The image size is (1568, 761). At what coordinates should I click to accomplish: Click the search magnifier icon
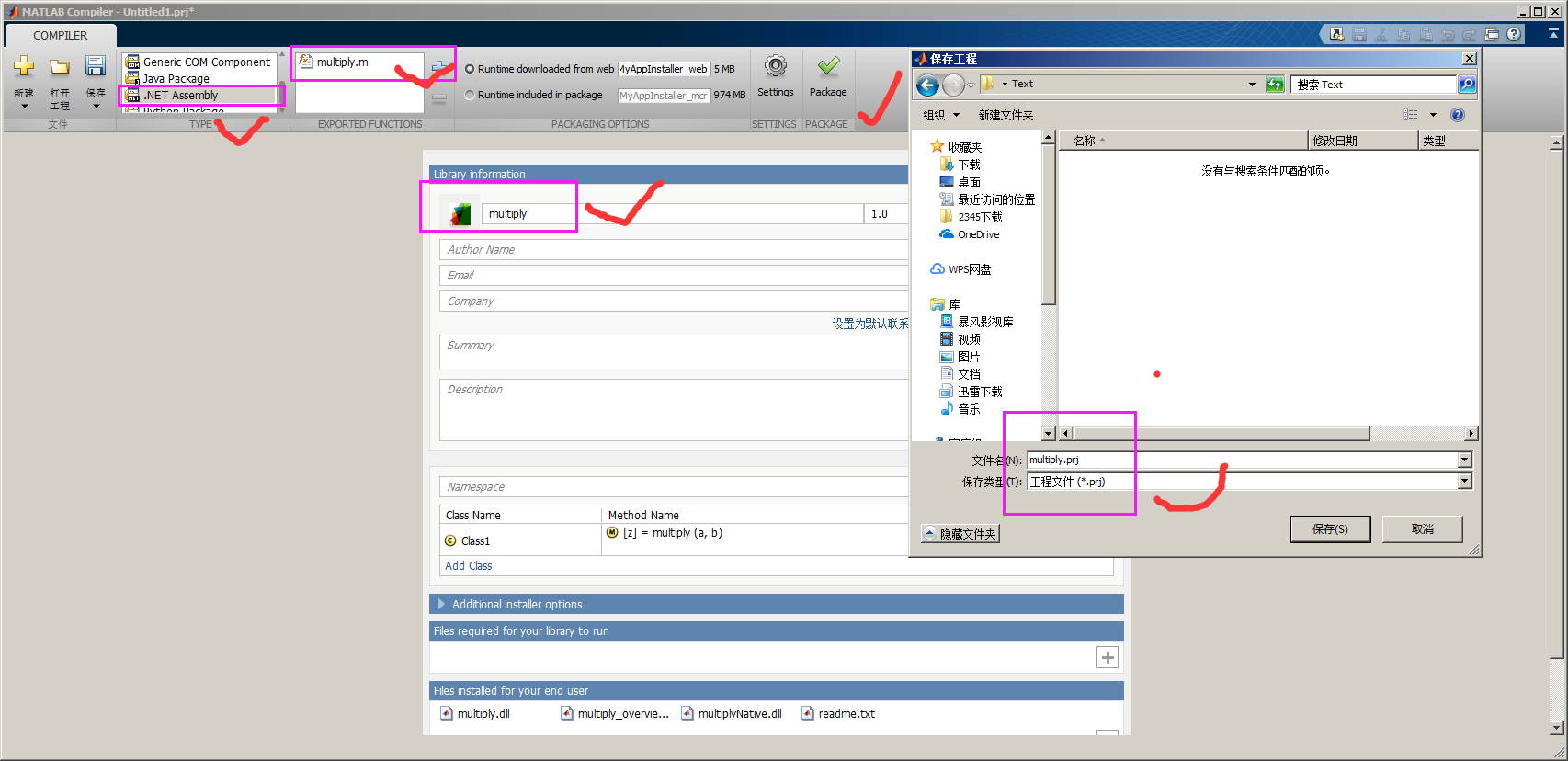point(1466,85)
